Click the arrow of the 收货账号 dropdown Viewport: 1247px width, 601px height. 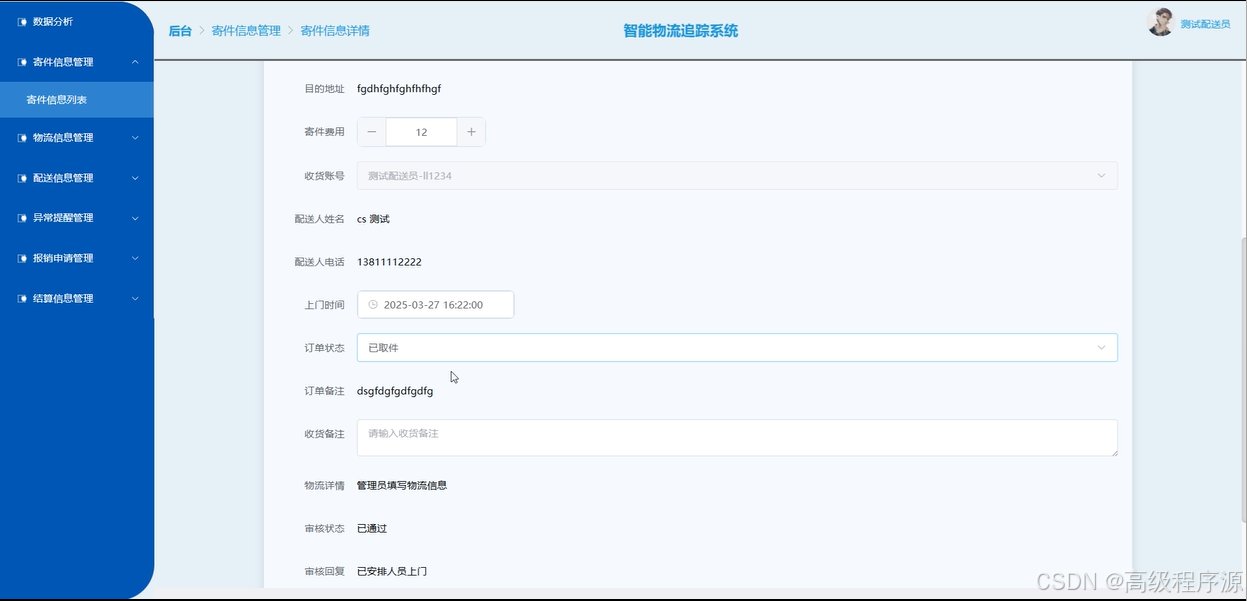(x=1101, y=176)
